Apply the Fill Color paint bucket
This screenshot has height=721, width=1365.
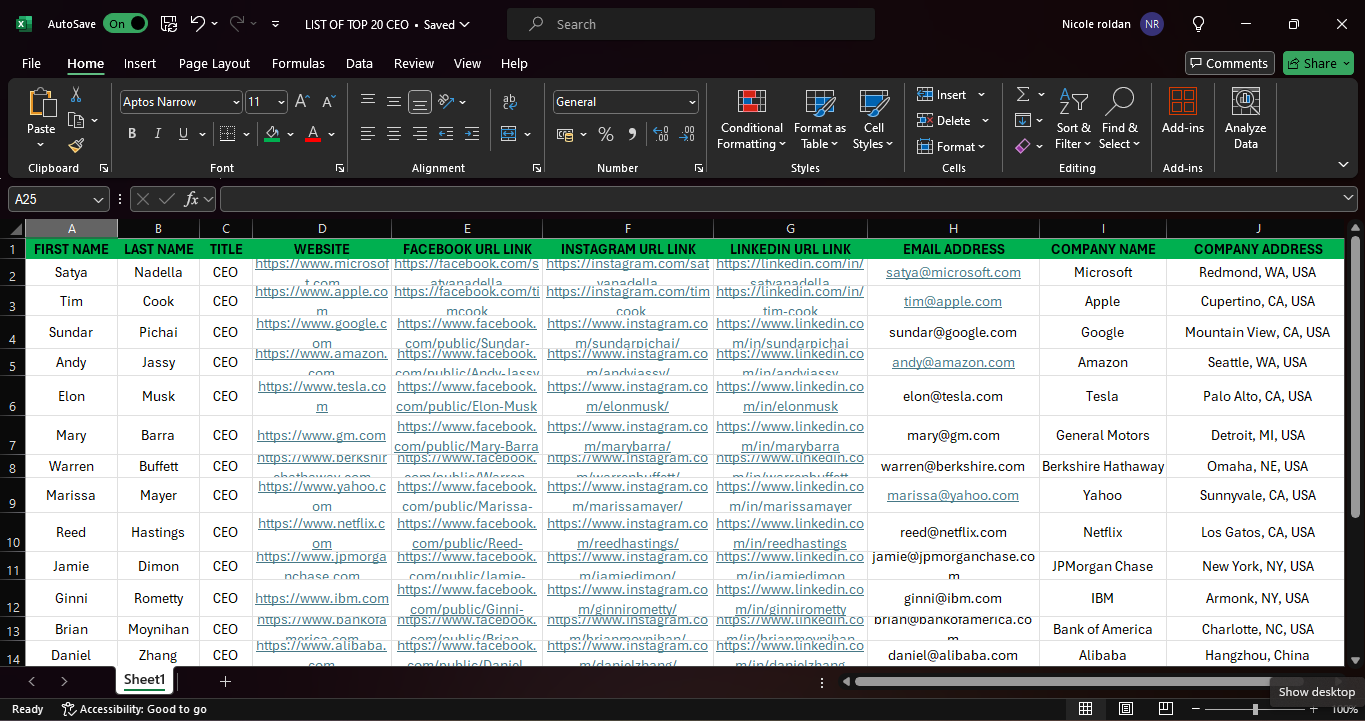pyautogui.click(x=272, y=134)
